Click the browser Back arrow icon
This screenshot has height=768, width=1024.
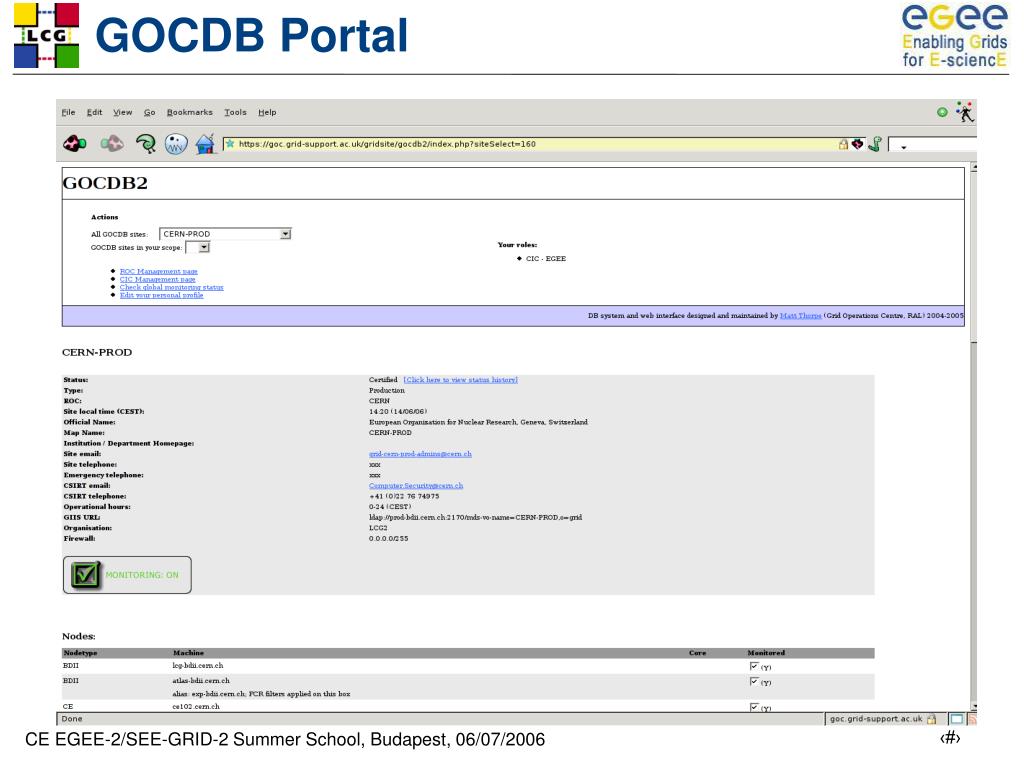75,143
